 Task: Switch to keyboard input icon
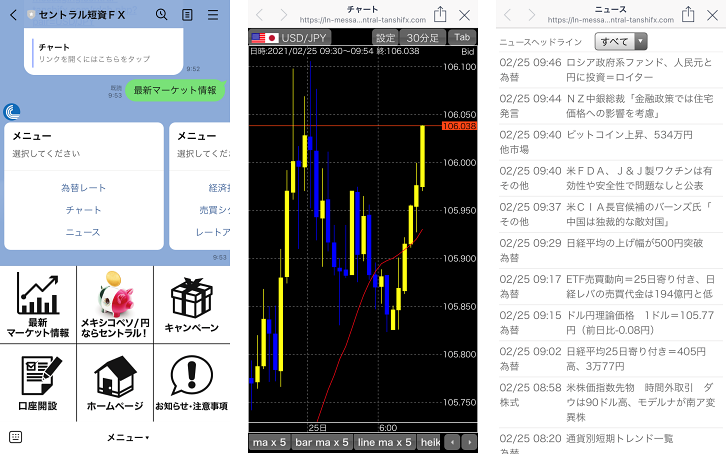tap(15, 437)
